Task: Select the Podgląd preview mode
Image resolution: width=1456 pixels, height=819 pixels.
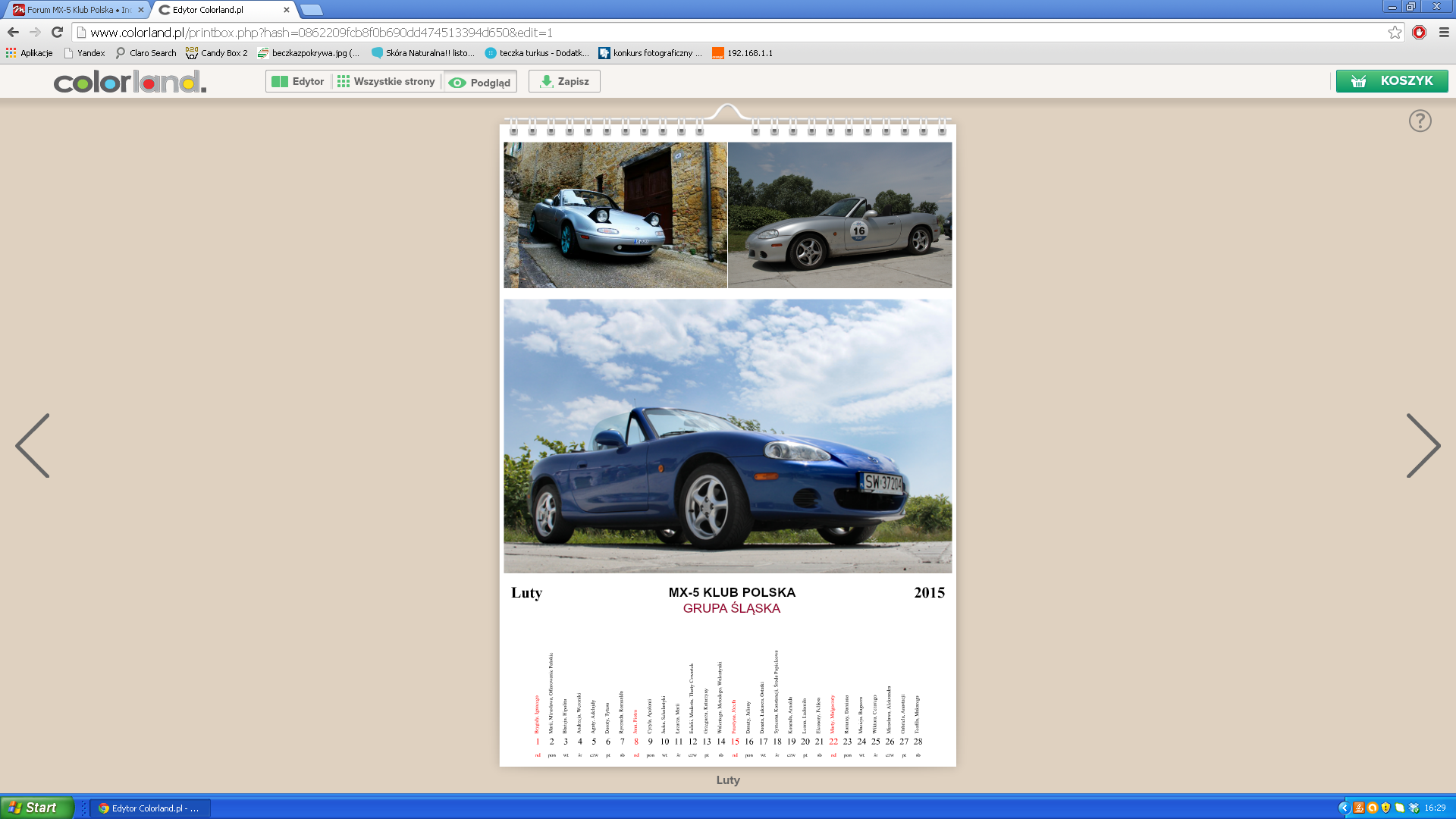Action: 479,82
